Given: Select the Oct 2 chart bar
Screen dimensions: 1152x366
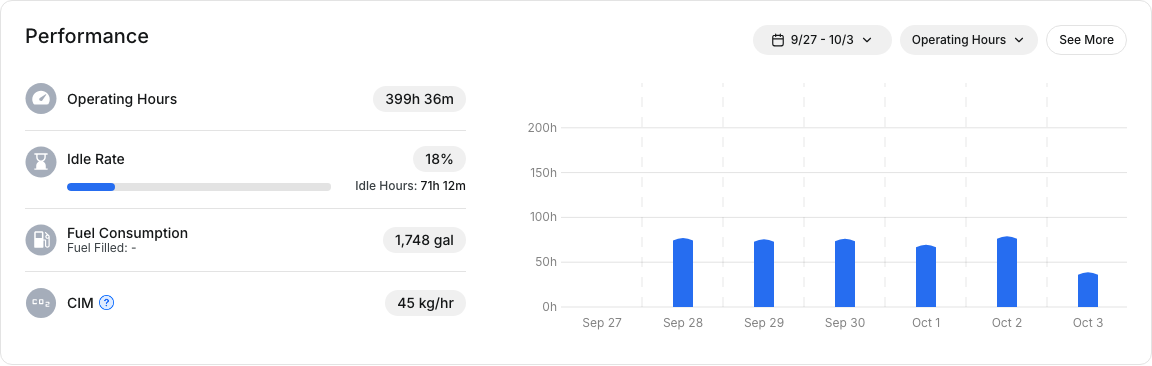Looking at the screenshot, I should 1007,272.
